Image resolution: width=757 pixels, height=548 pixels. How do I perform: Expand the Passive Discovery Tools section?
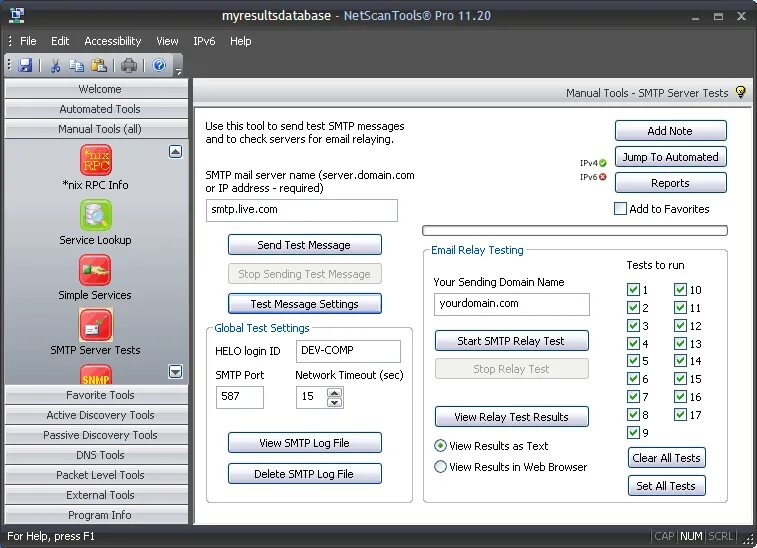click(97, 435)
